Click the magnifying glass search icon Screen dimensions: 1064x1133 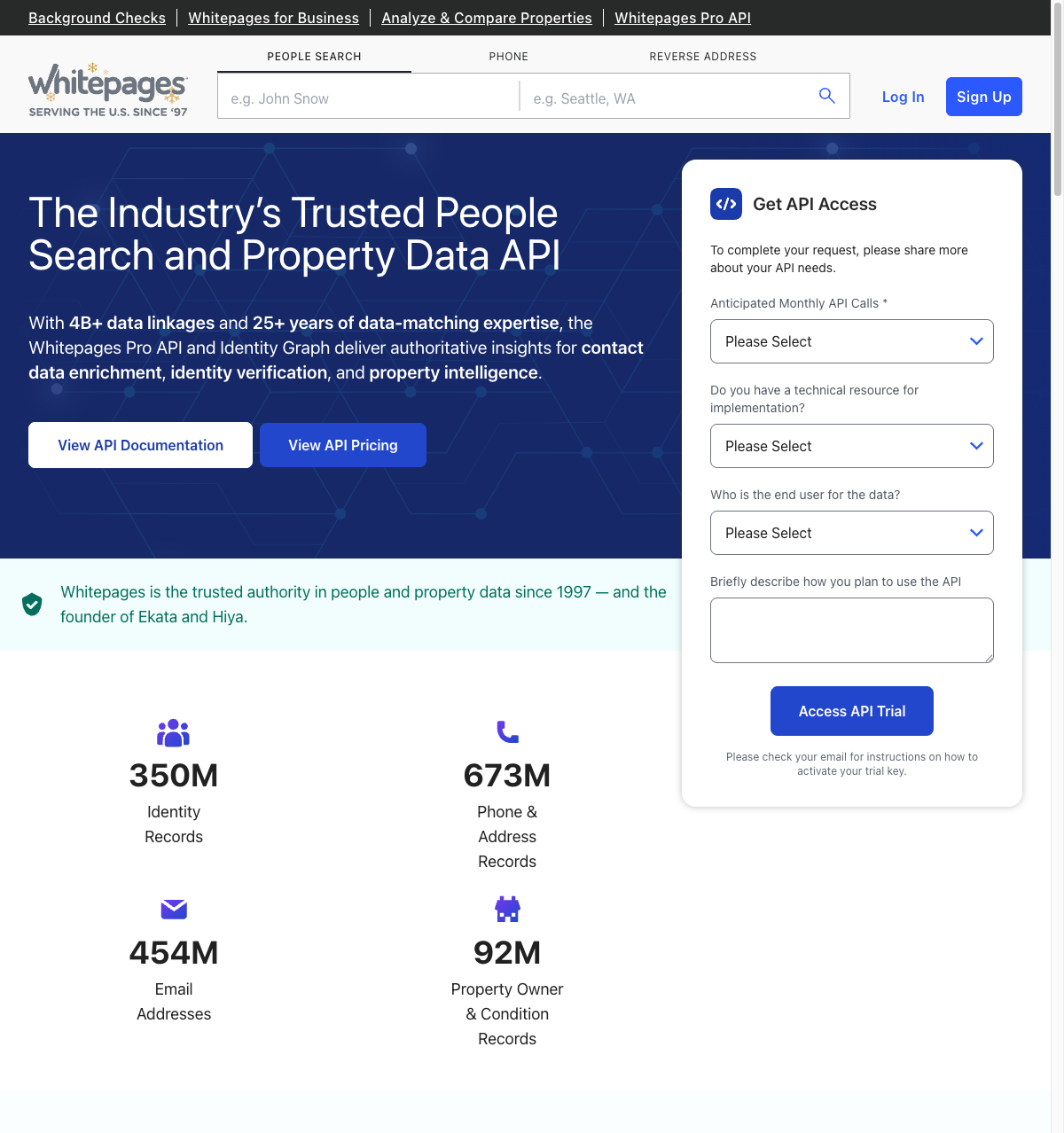tap(826, 96)
